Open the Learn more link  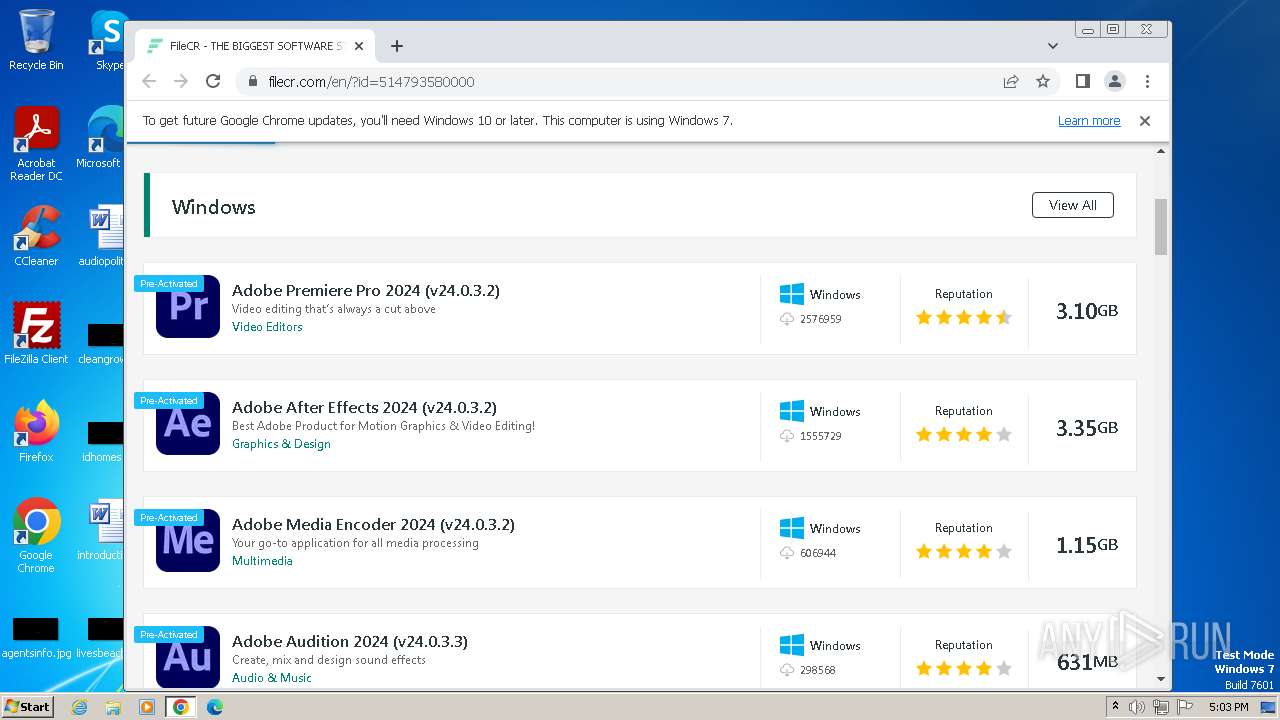1089,120
